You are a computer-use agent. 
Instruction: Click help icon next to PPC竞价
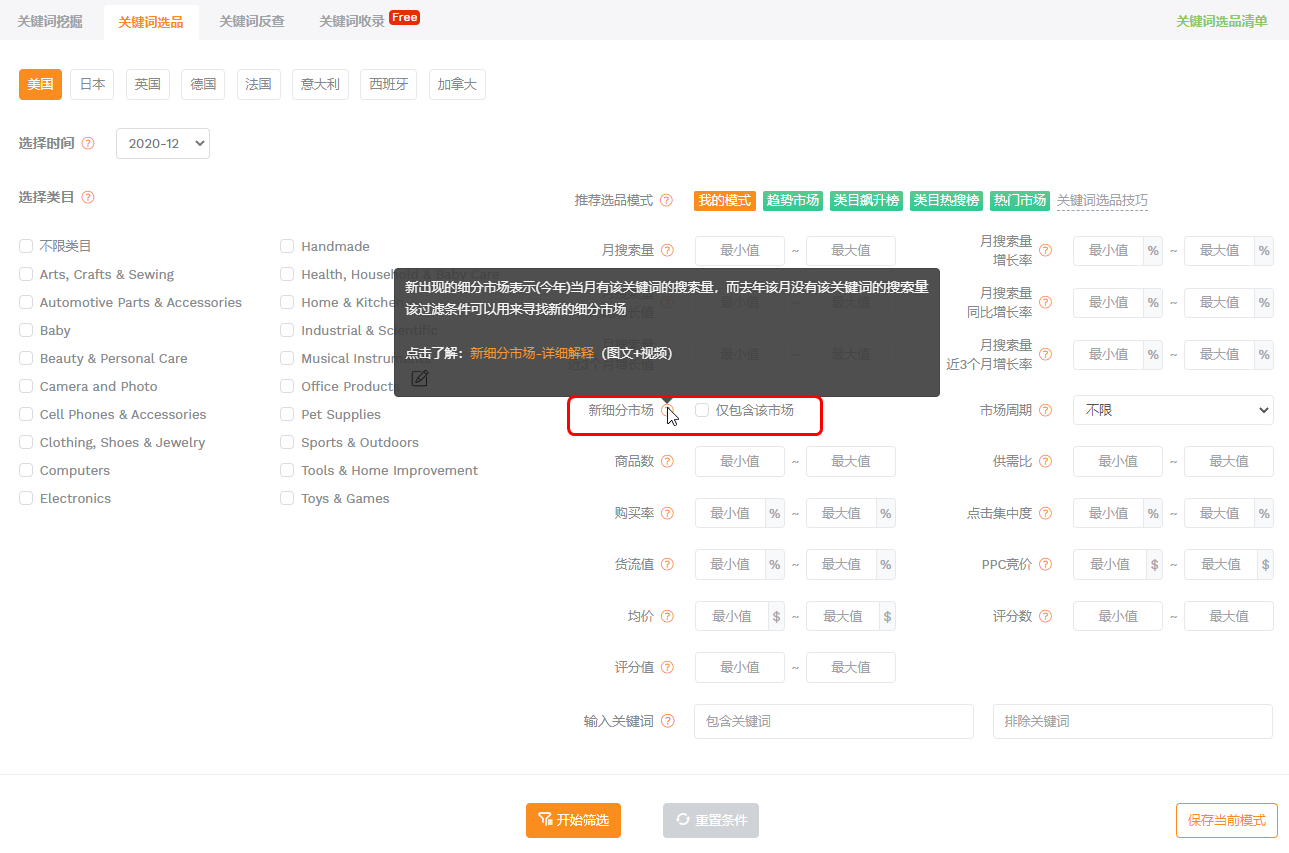(1045, 565)
